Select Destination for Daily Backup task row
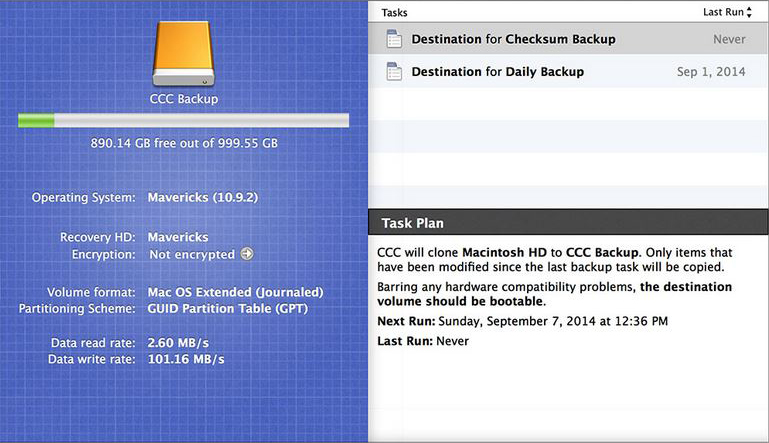This screenshot has height=443, width=769. click(497, 72)
